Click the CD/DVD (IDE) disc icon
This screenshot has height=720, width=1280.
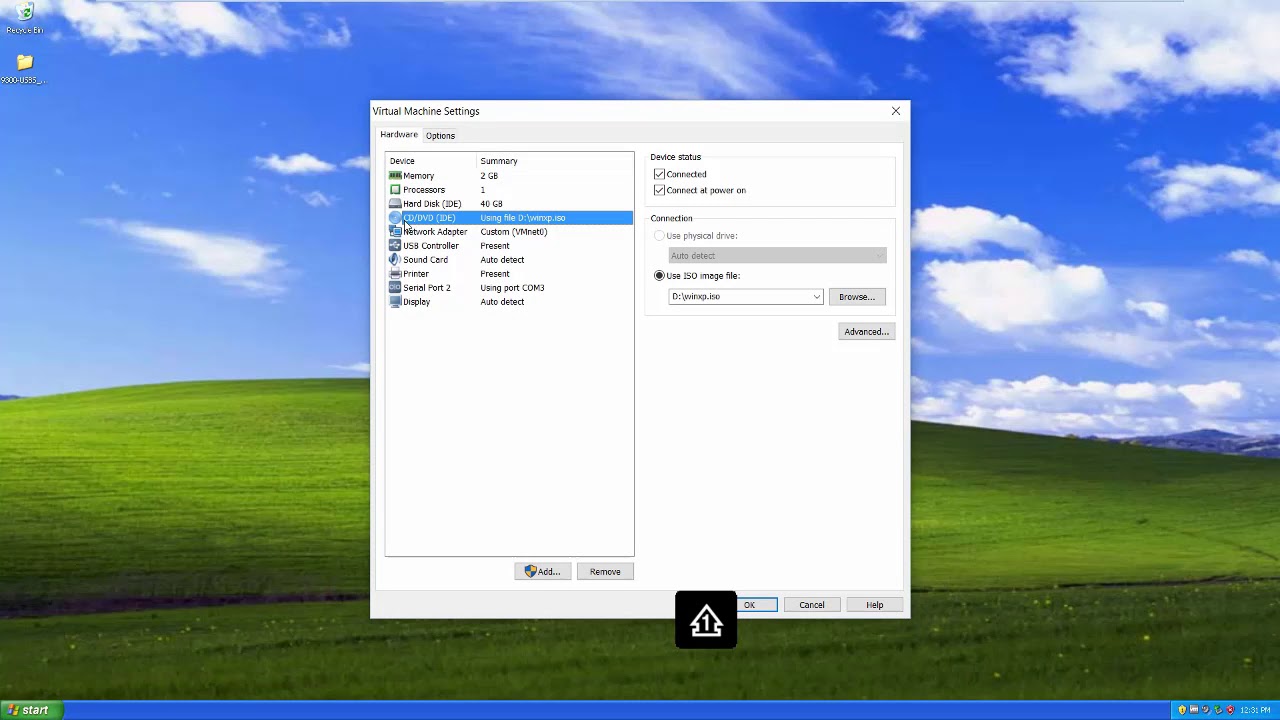pyautogui.click(x=395, y=218)
